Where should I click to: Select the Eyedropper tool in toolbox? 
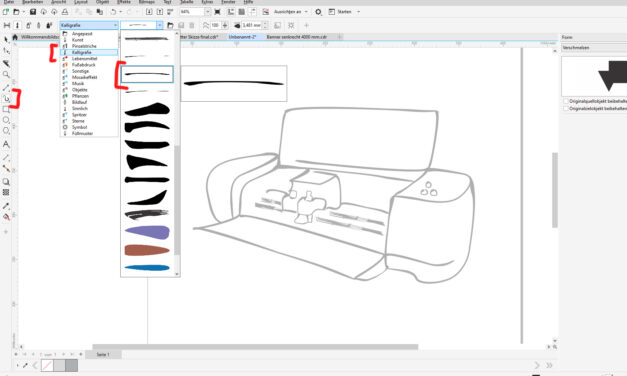point(6,206)
